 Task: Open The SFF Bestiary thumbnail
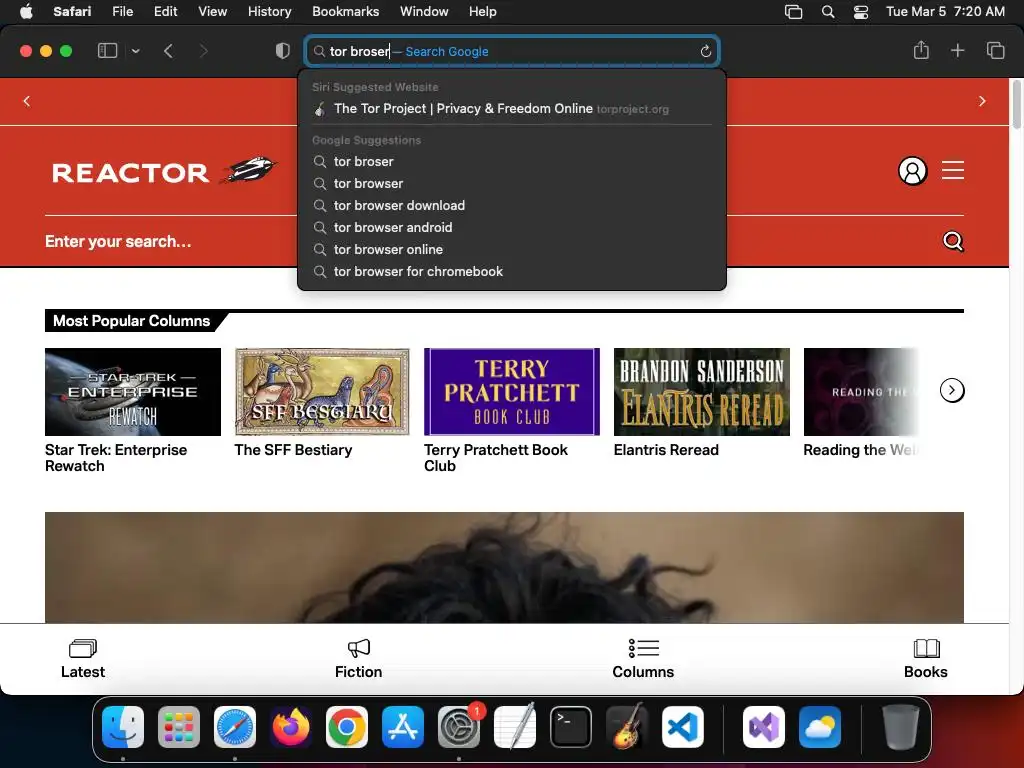(322, 392)
